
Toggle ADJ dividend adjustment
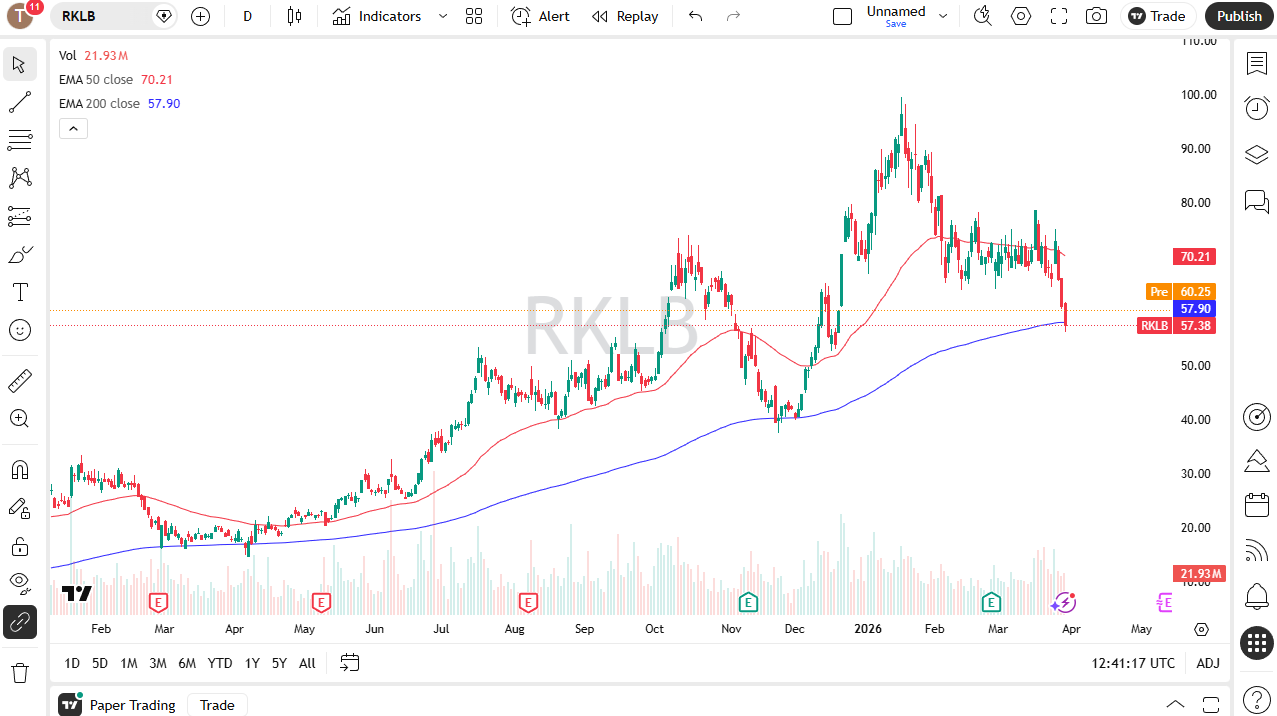pyautogui.click(x=1208, y=663)
